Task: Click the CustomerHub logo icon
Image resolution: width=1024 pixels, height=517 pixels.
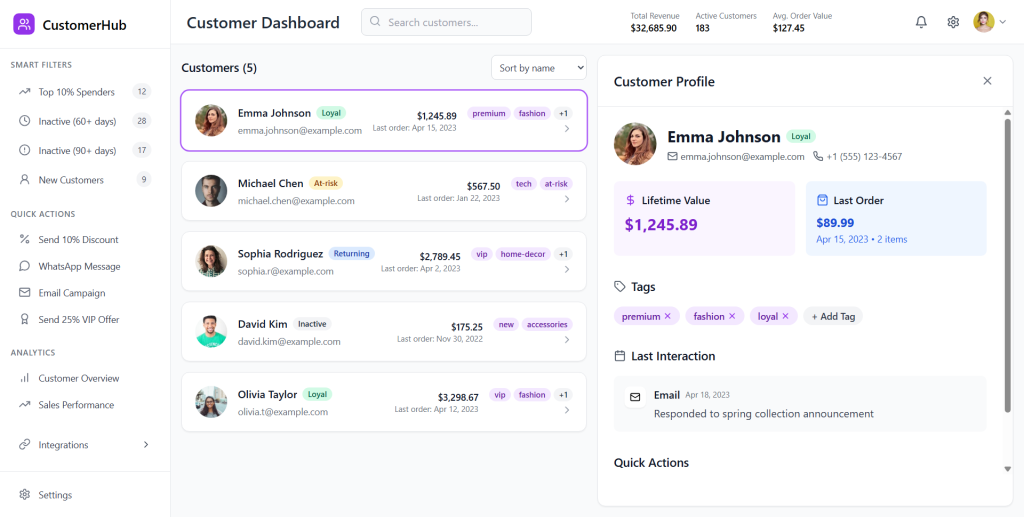Action: coord(24,24)
